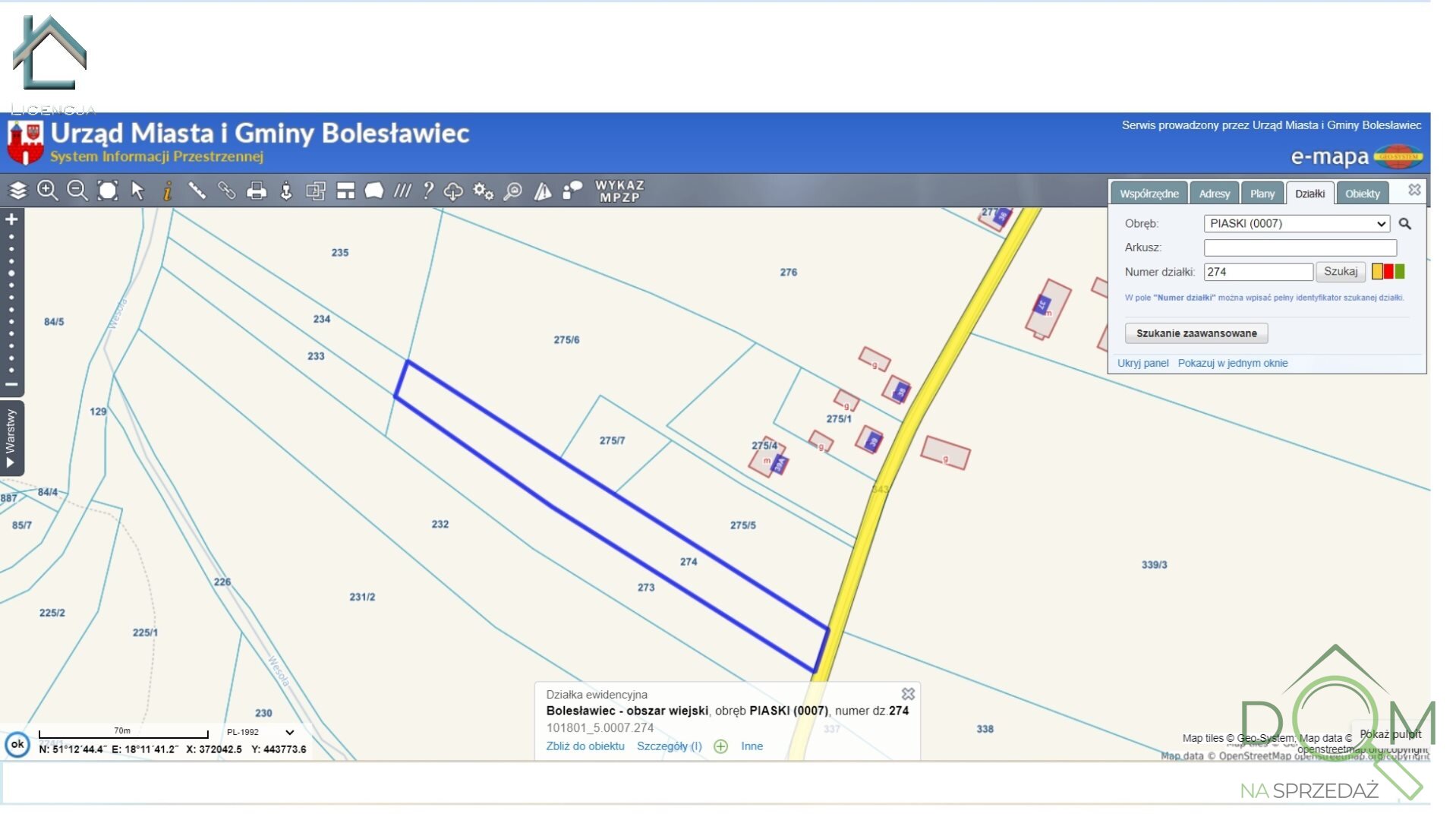Click the question mark help icon
The width and height of the screenshot is (1456, 820).
[428, 191]
